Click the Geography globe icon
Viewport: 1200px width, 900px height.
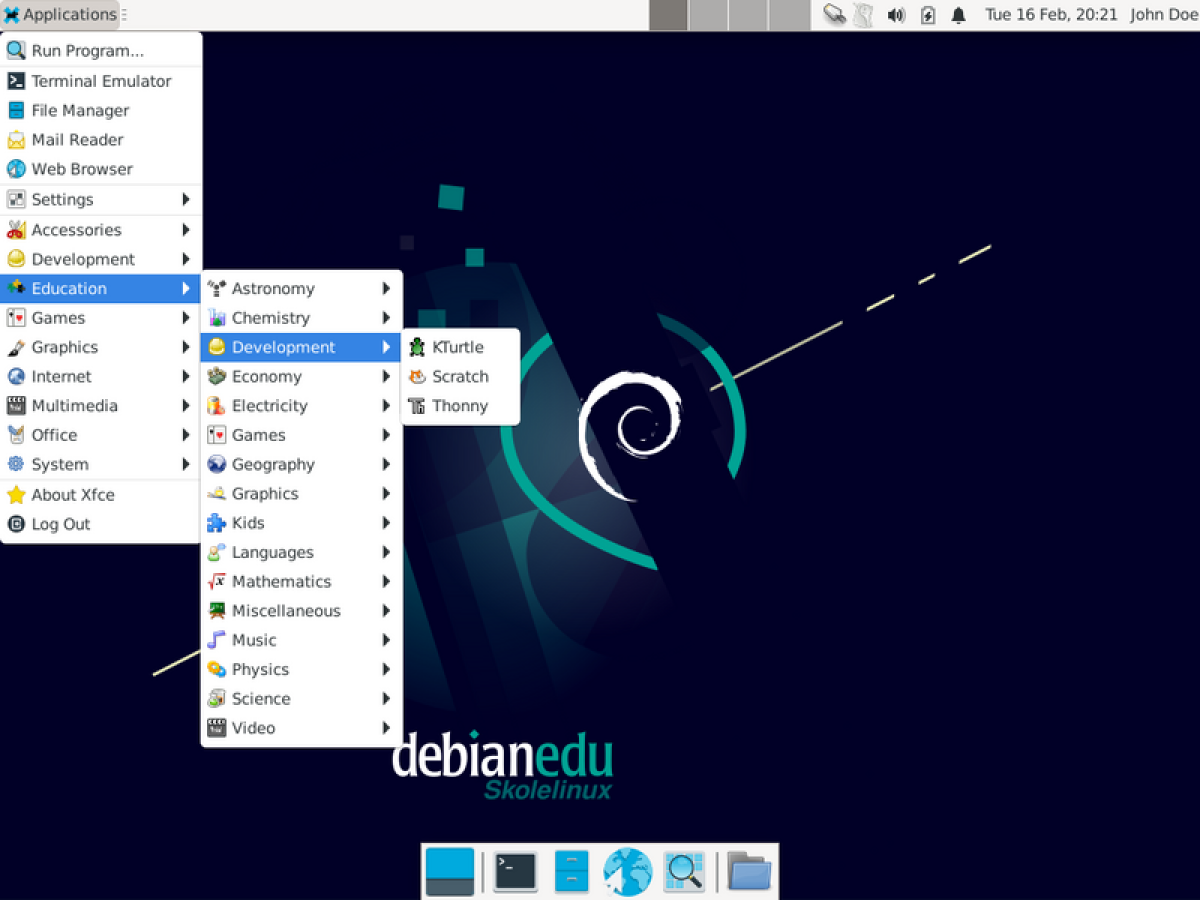point(216,464)
